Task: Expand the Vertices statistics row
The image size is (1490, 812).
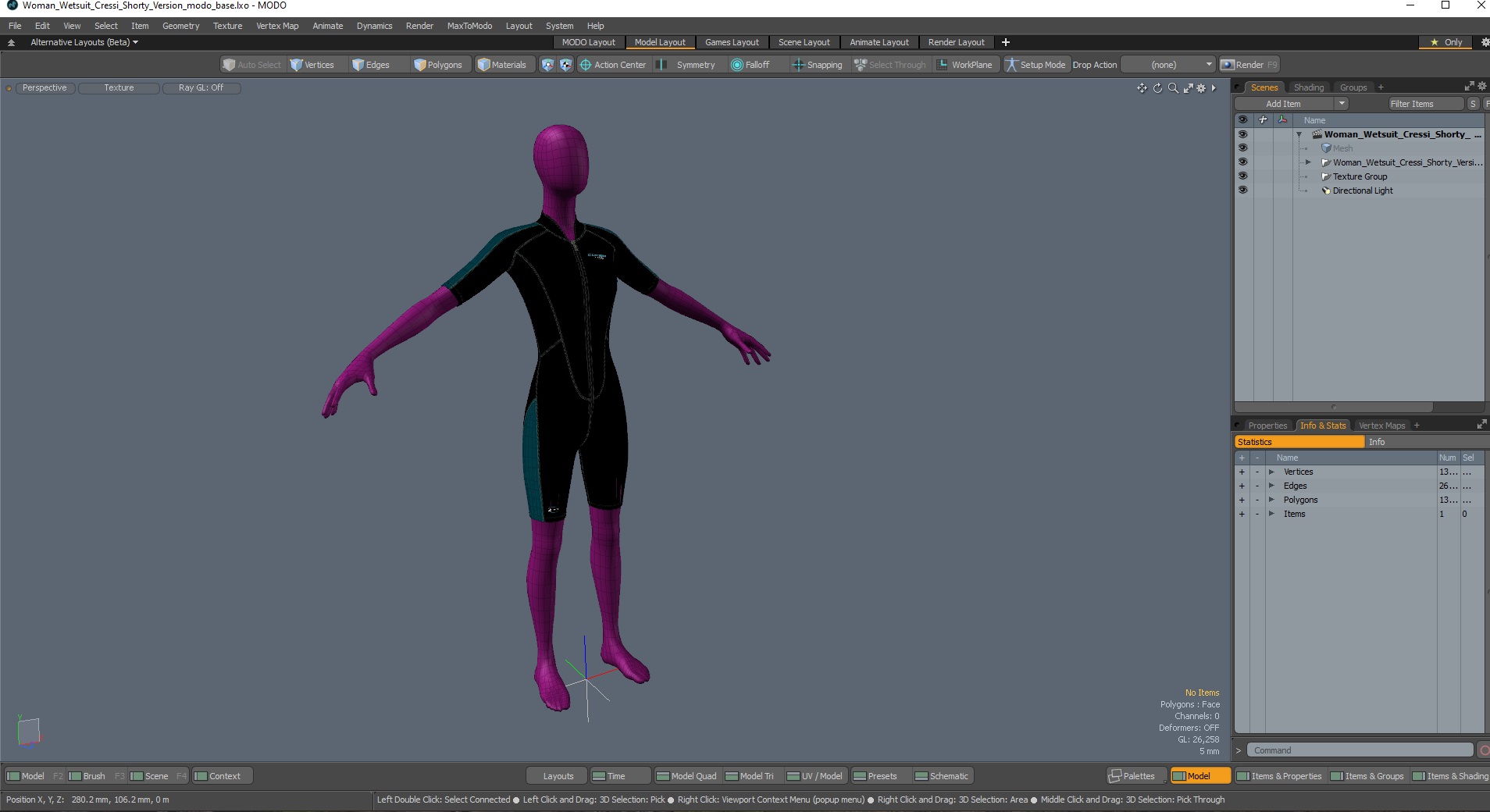Action: pos(1271,472)
